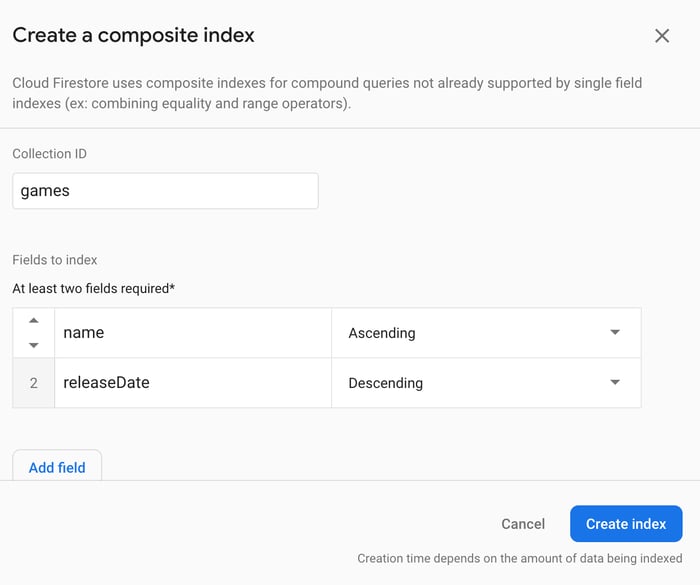Screen dimensions: 700x585
Task: Move the name field up one position
Action: 33,321
